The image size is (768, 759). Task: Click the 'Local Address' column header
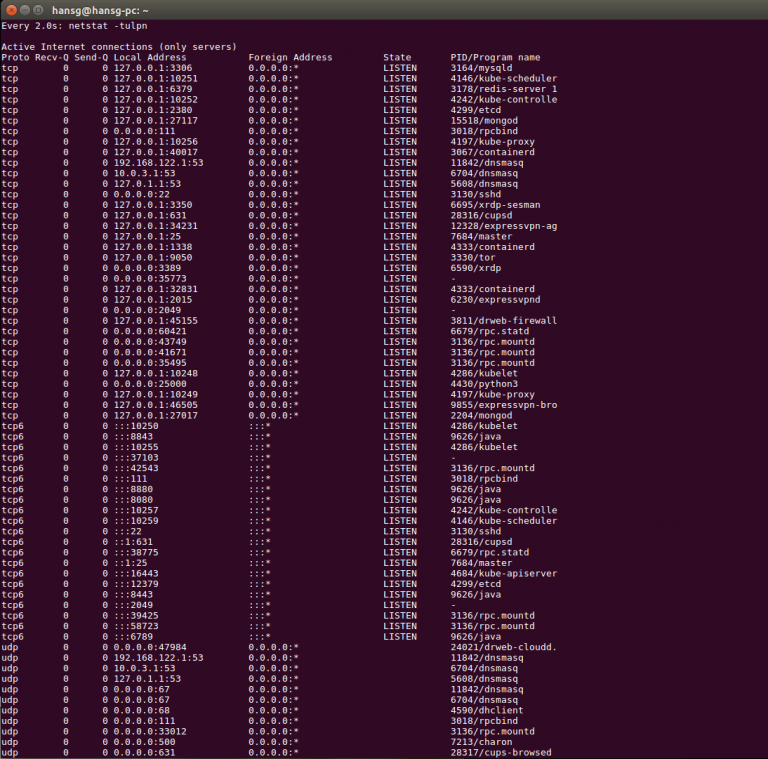pyautogui.click(x=148, y=58)
